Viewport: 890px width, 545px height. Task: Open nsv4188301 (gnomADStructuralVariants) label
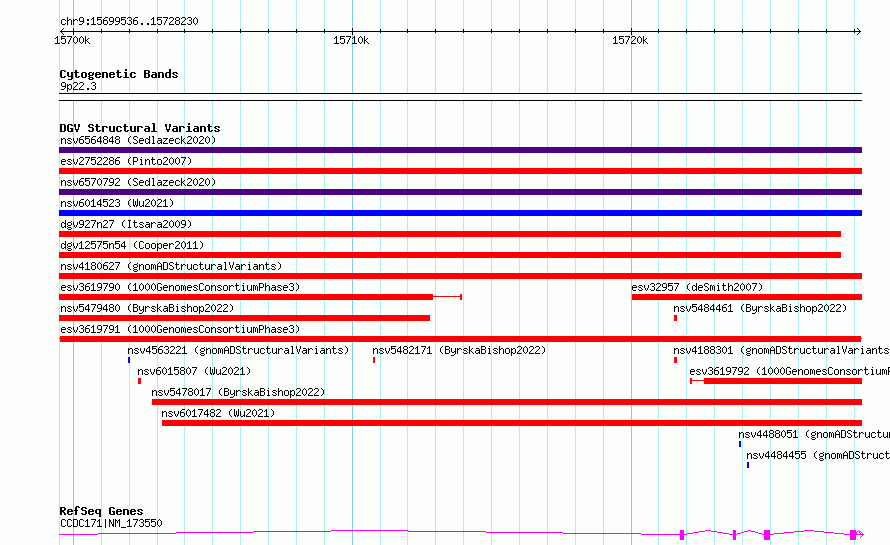[781, 350]
